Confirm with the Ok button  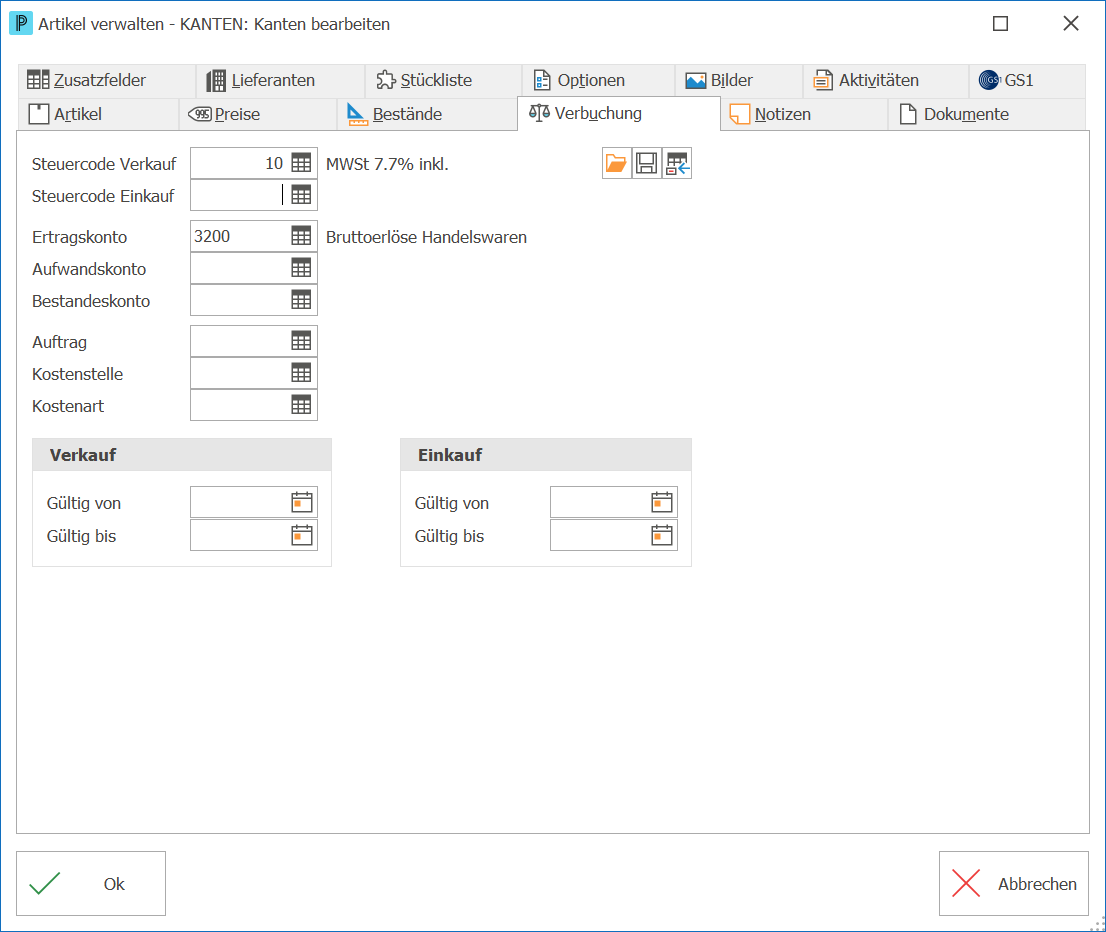tap(91, 883)
